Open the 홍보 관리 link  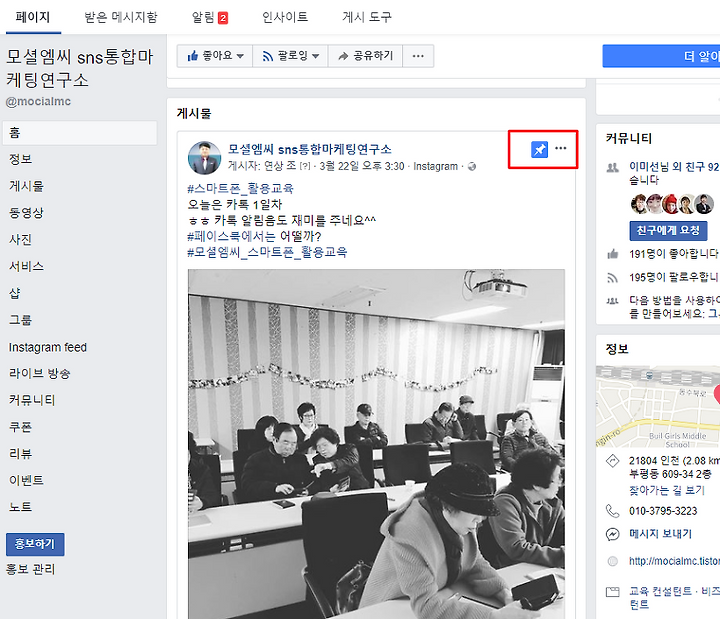[x=30, y=569]
